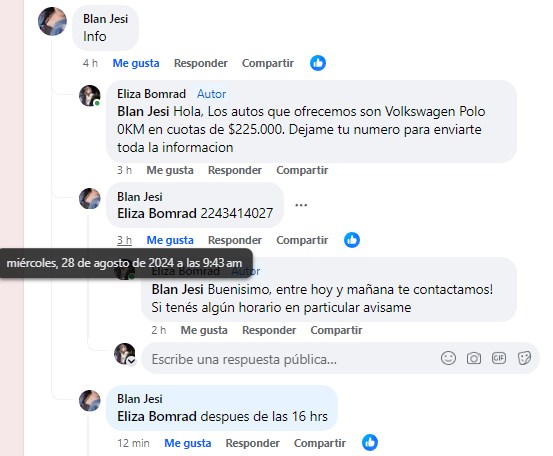Toggle Me gusta on the Volkswagen Polo reply
The height and width of the screenshot is (456, 553).
point(170,170)
